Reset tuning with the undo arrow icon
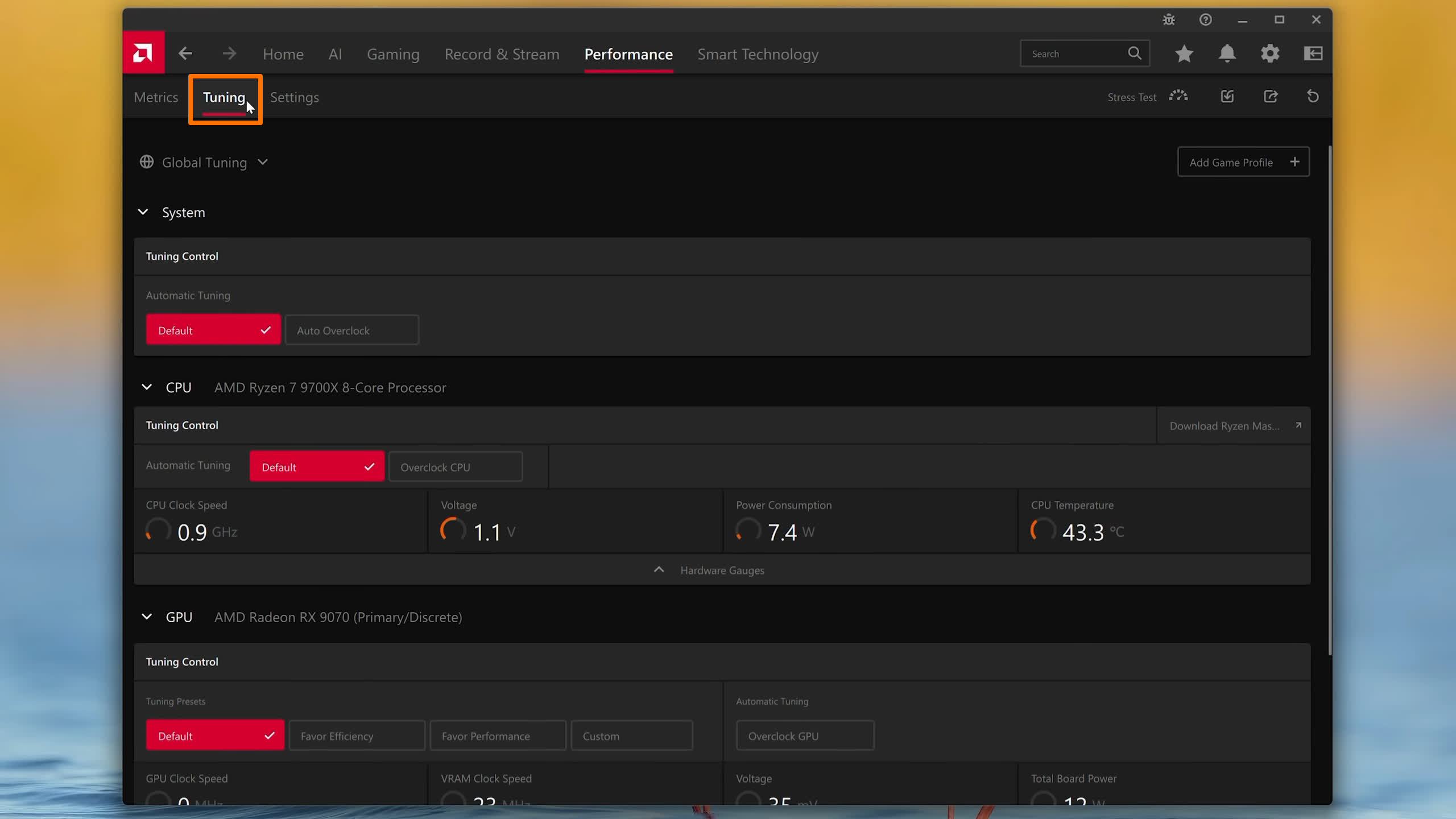The width and height of the screenshot is (1456, 819). coord(1313,96)
